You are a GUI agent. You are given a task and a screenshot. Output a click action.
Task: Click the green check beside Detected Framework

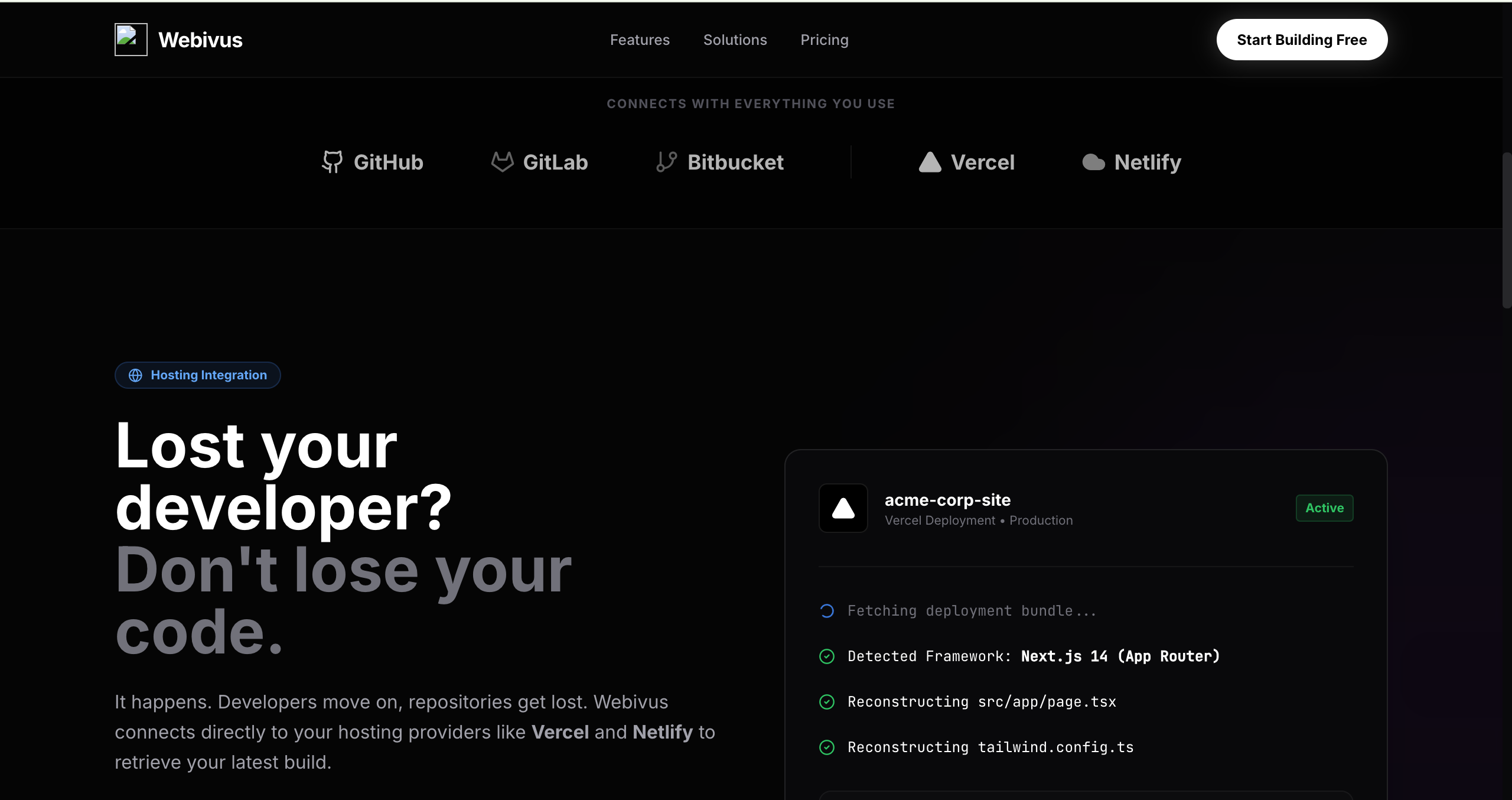[827, 656]
